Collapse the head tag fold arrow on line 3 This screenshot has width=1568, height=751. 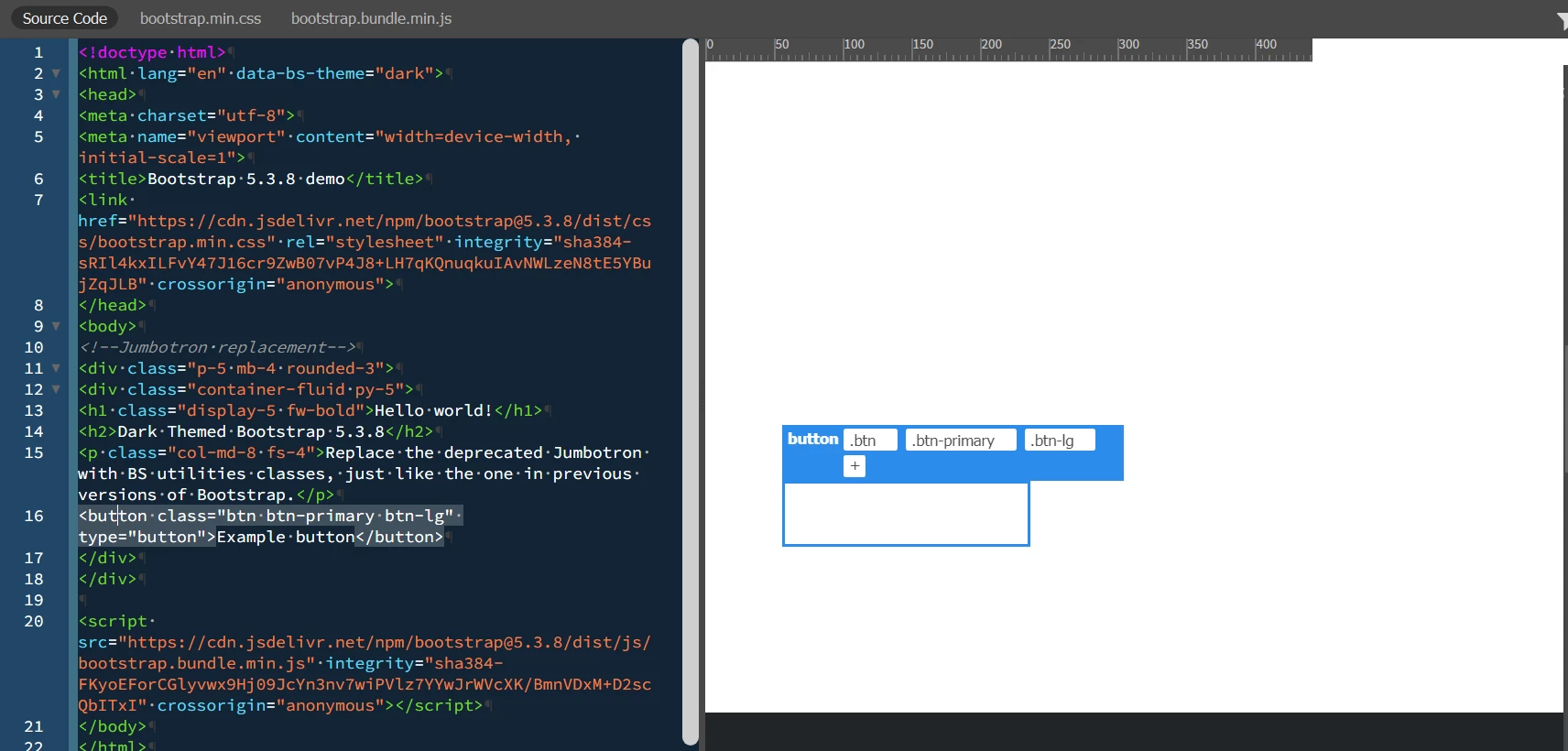(56, 94)
